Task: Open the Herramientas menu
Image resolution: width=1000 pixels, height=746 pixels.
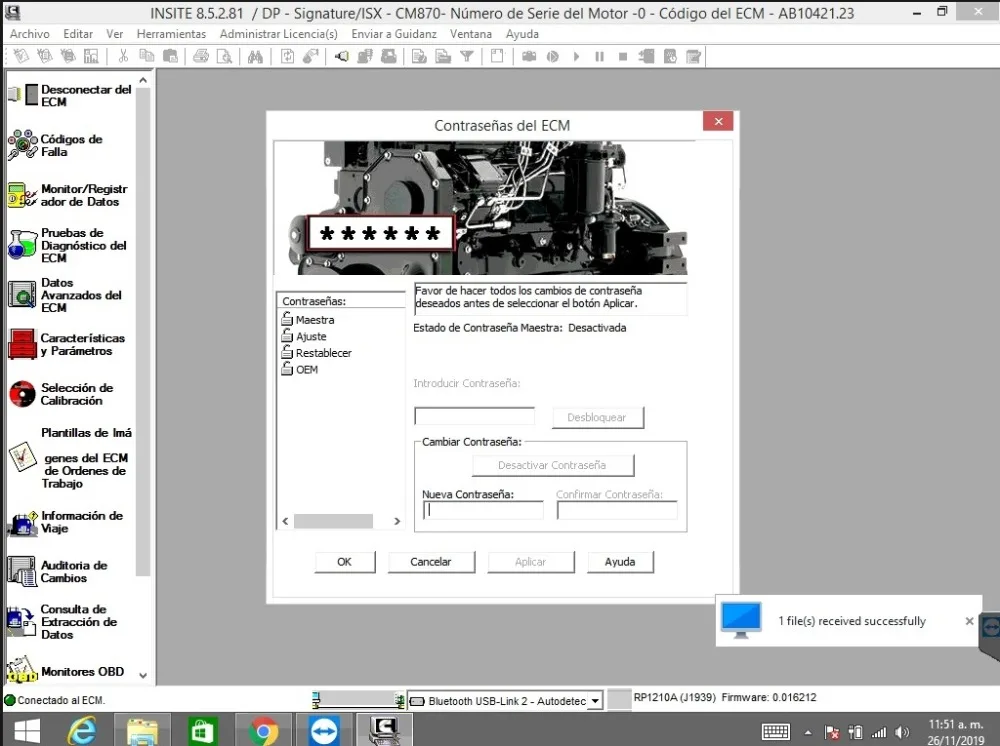Action: coord(171,34)
